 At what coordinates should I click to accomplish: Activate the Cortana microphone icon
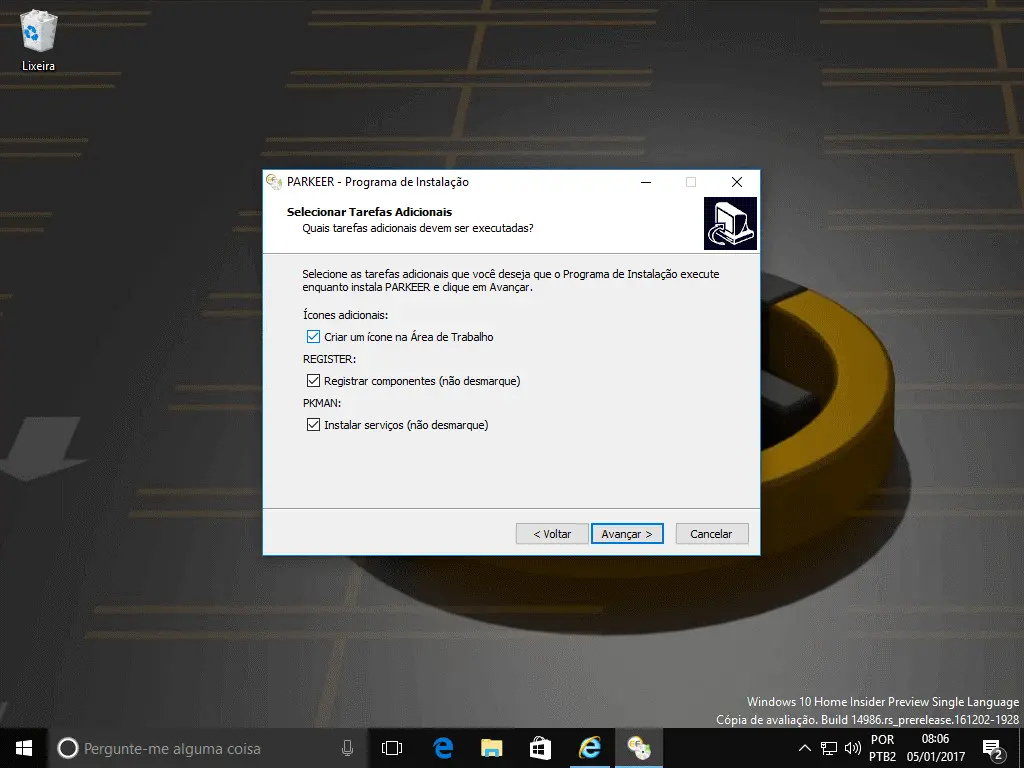pyautogui.click(x=347, y=748)
